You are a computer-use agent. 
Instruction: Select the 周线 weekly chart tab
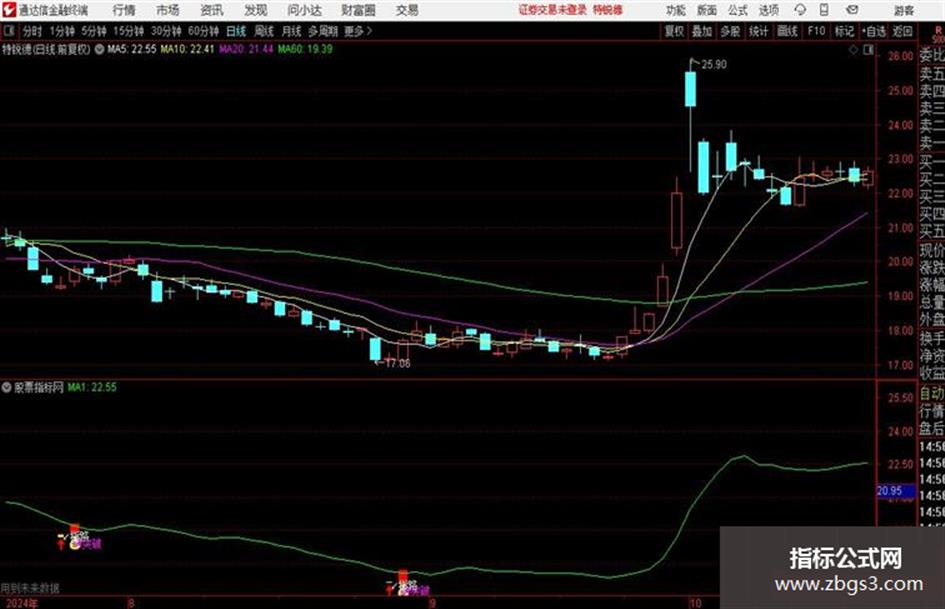(264, 31)
